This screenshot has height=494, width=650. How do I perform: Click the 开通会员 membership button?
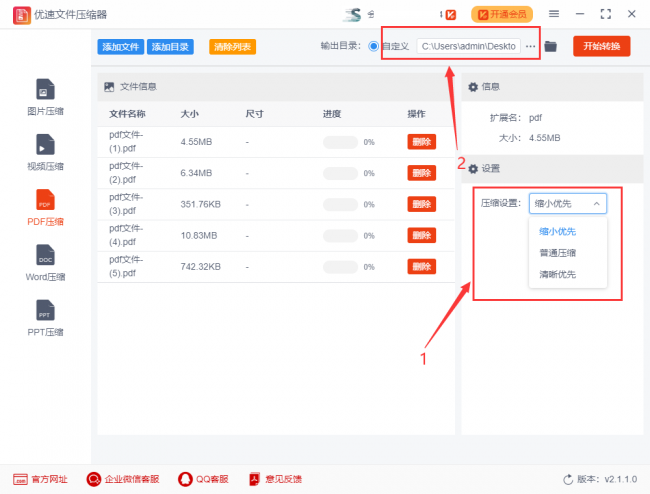click(502, 15)
